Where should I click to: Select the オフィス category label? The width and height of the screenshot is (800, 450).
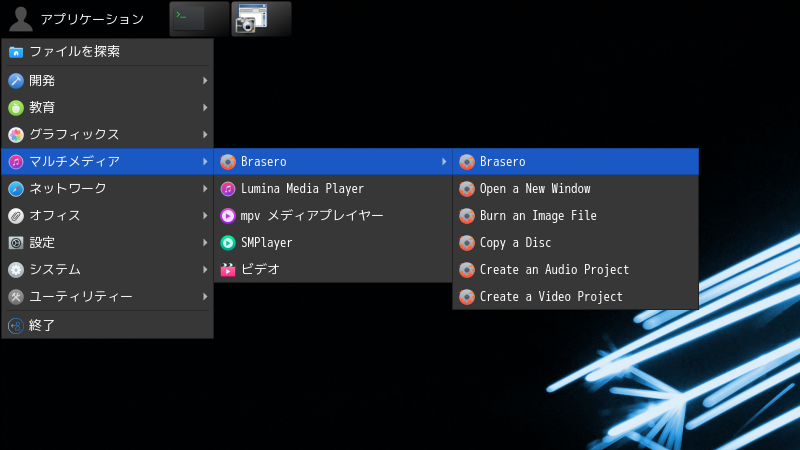click(x=55, y=216)
